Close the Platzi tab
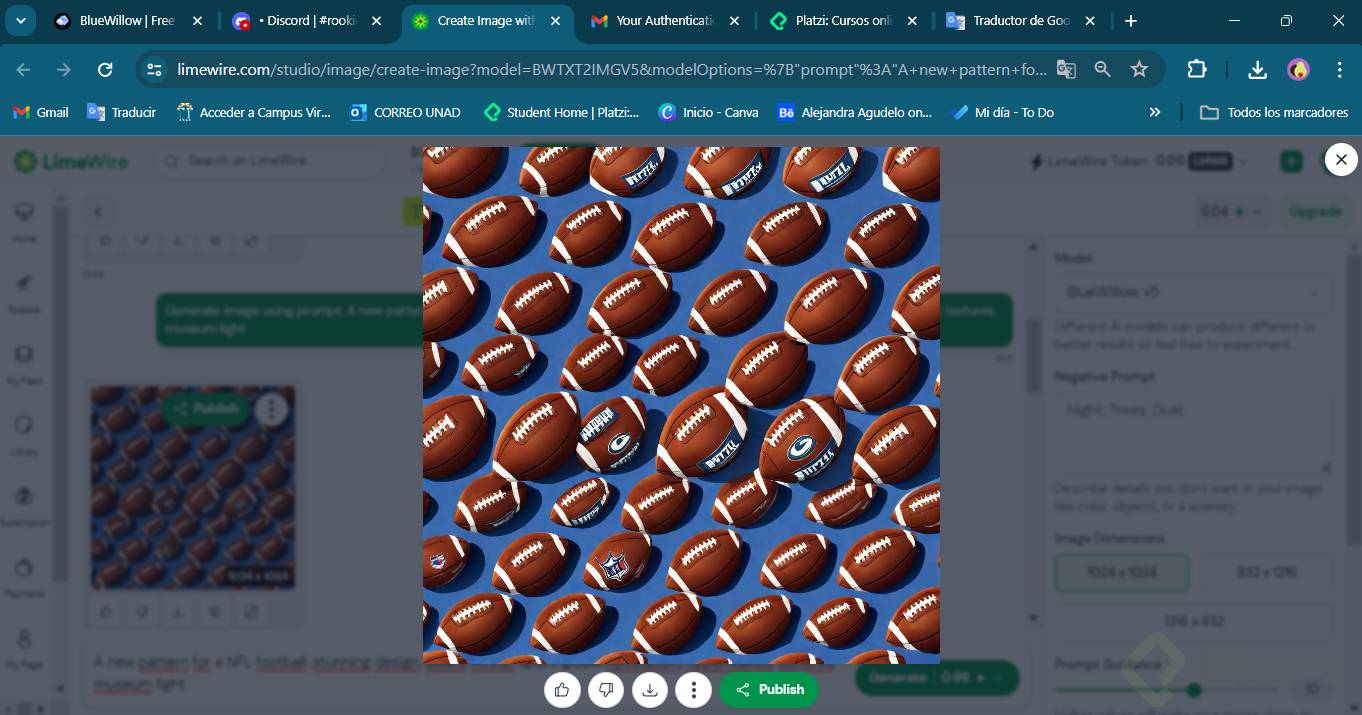 (912, 20)
